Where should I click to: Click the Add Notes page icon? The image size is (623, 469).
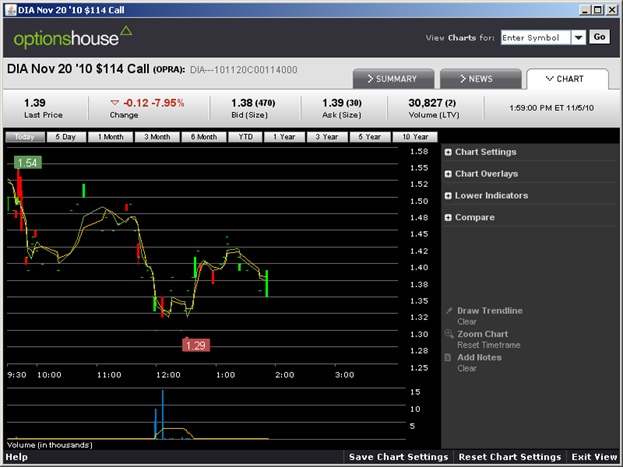coord(448,357)
